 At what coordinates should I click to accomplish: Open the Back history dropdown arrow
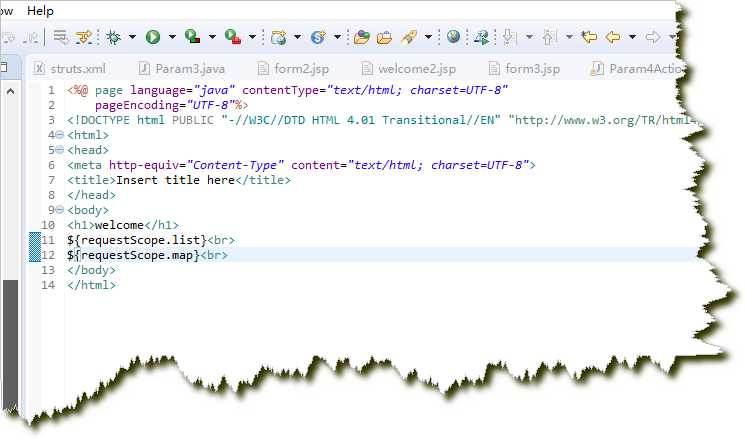632,37
